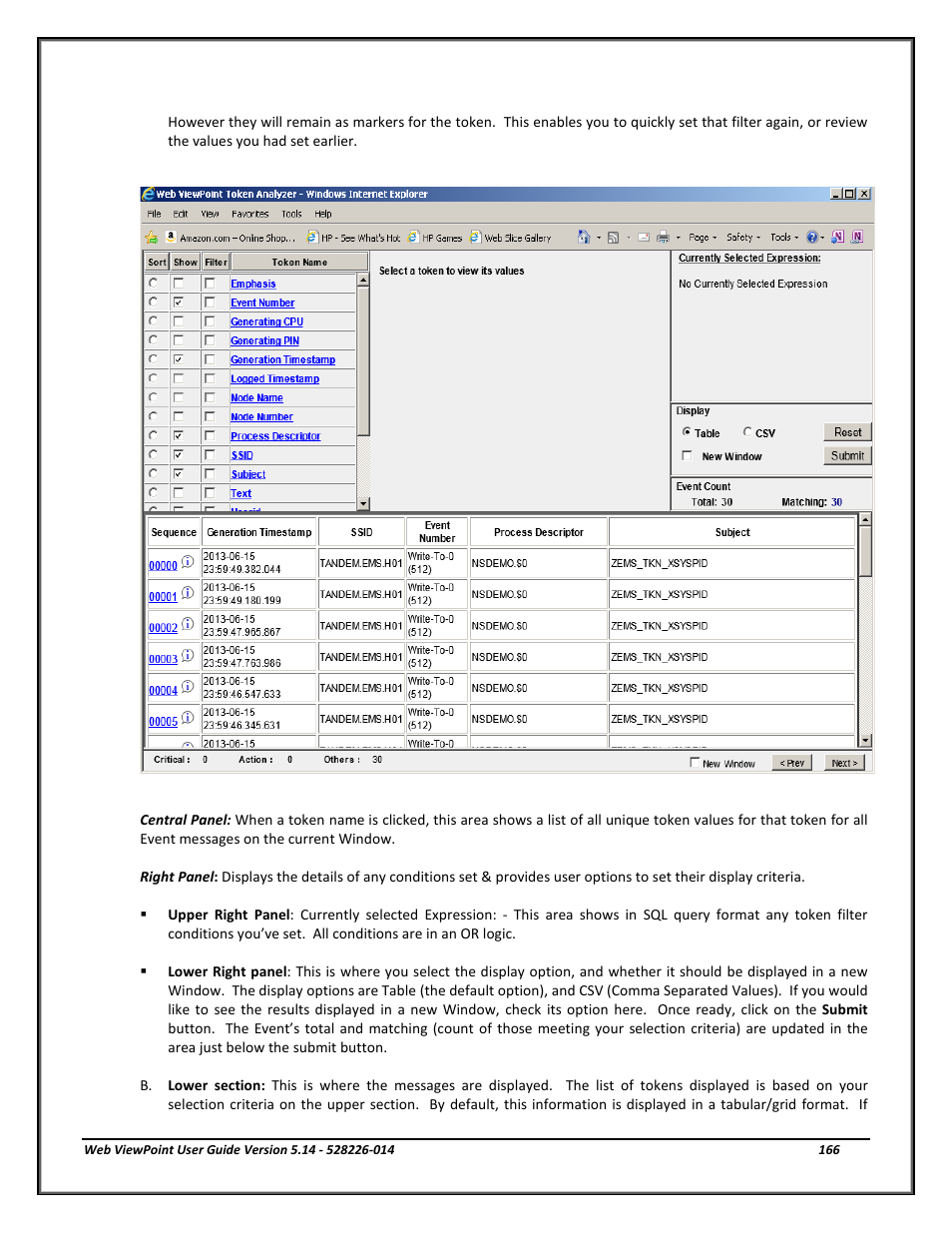This screenshot has height=1233, width=952.
Task: Click the Read Mail envelope icon
Action: click(x=644, y=238)
